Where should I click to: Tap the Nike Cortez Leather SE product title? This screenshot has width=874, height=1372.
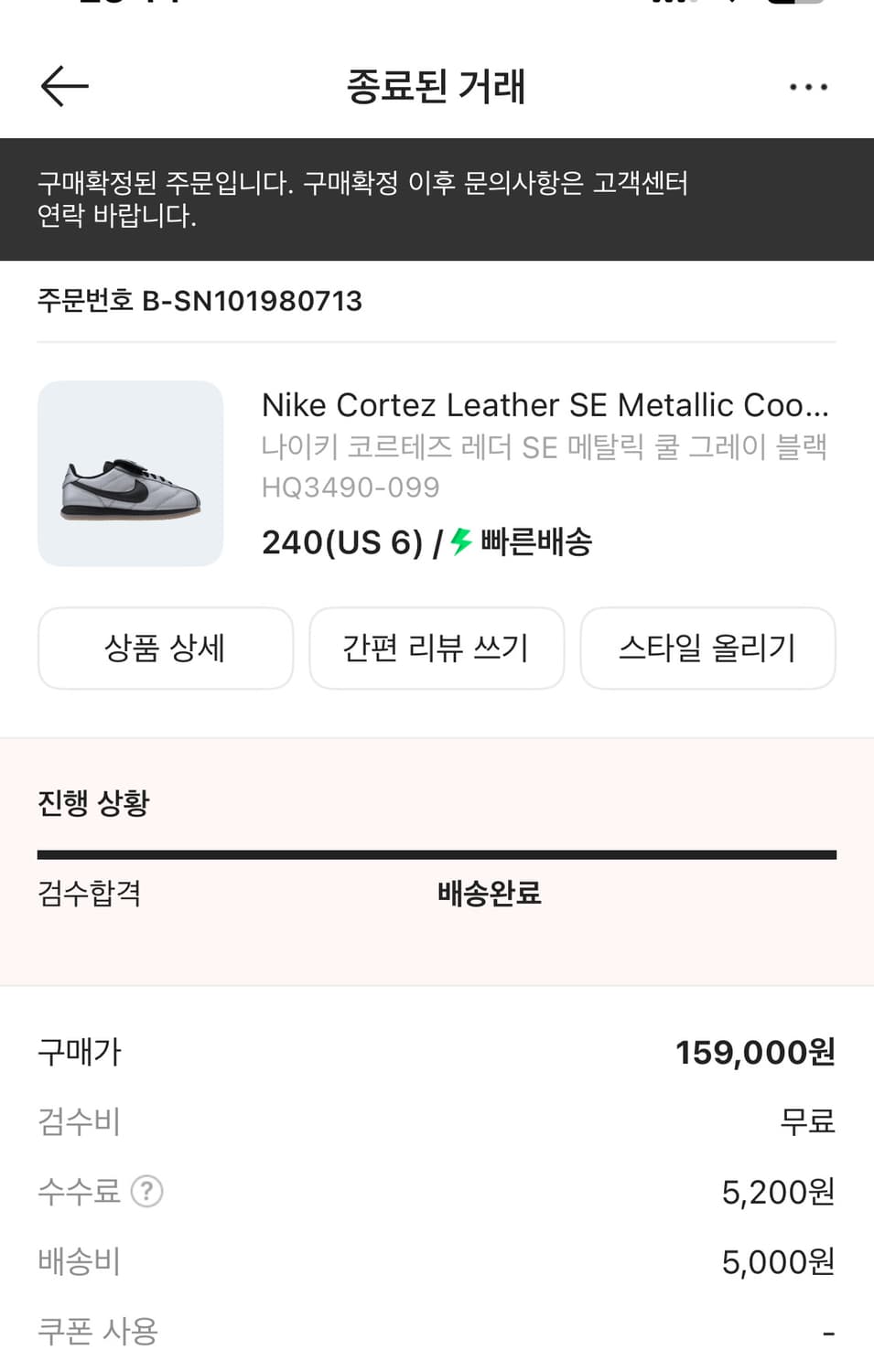tap(545, 404)
